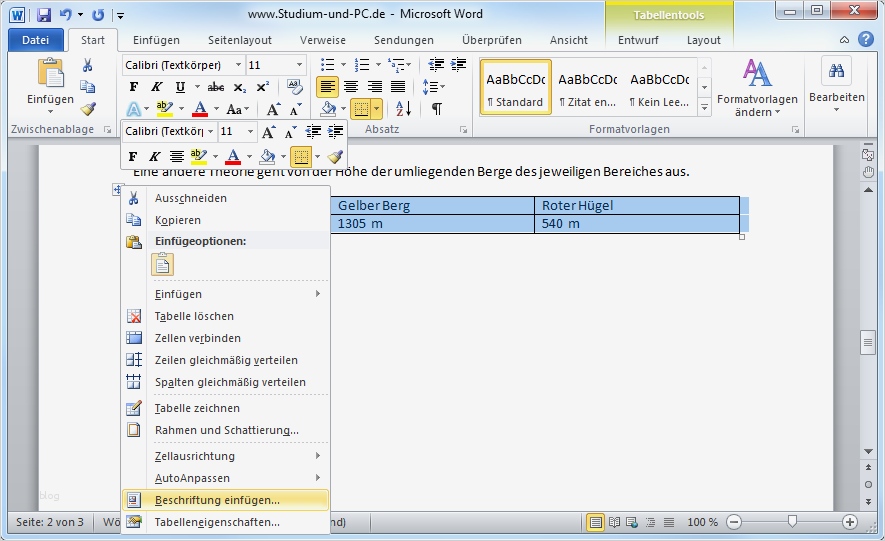Open the ribbon borders dropdown arrow
Image resolution: width=885 pixels, height=541 pixels.
376,108
